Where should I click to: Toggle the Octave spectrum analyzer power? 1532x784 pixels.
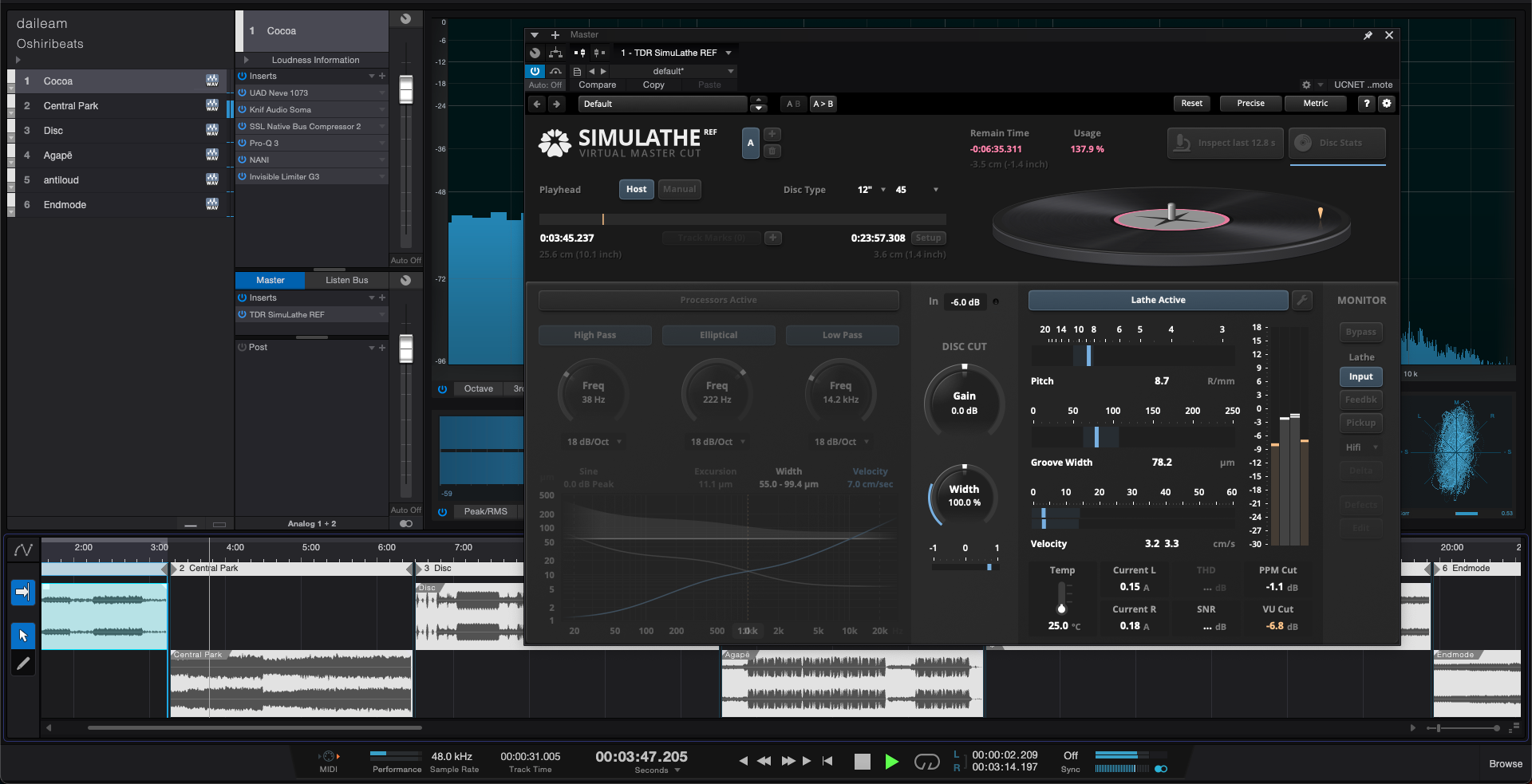[442, 389]
